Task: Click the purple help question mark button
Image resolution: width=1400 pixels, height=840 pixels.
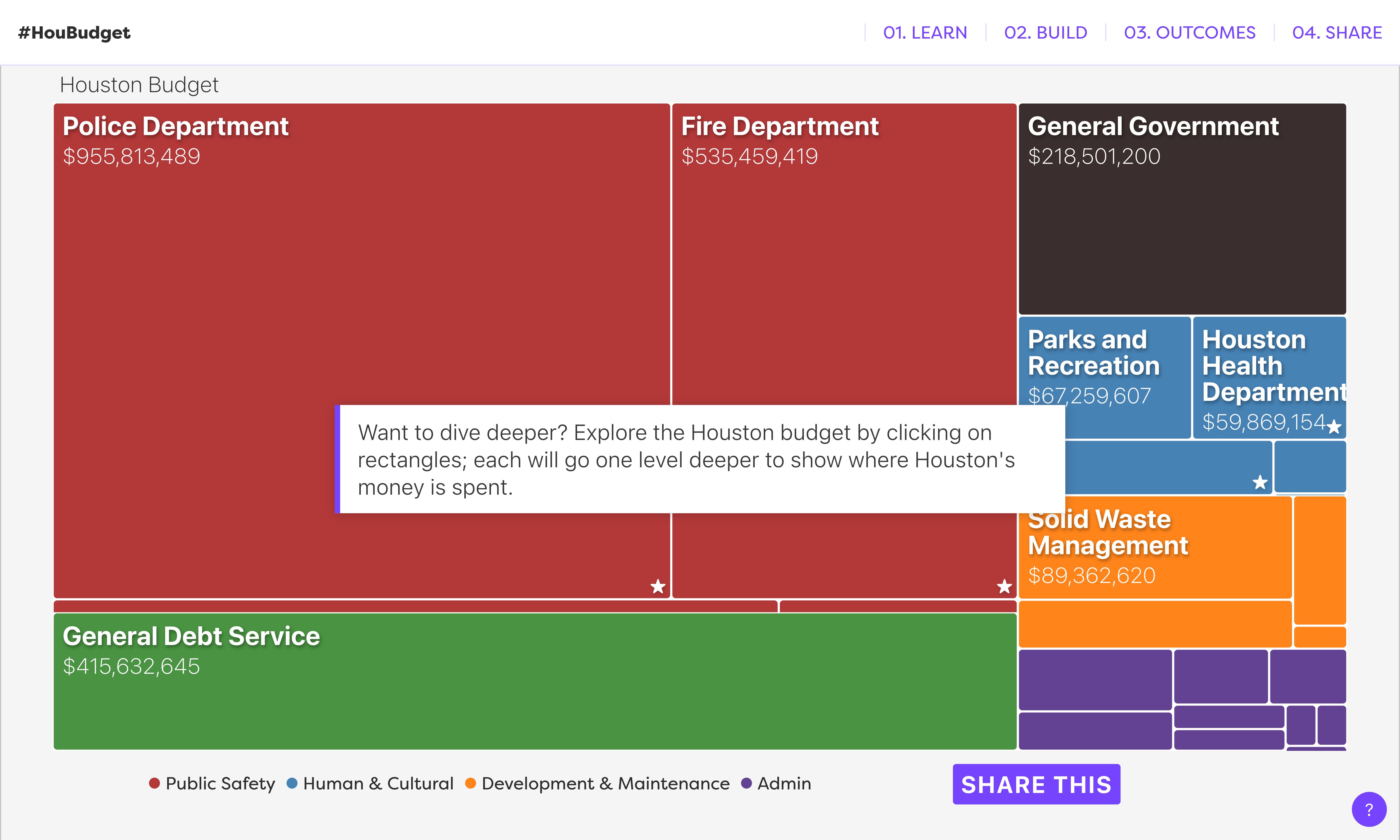Action: tap(1368, 809)
